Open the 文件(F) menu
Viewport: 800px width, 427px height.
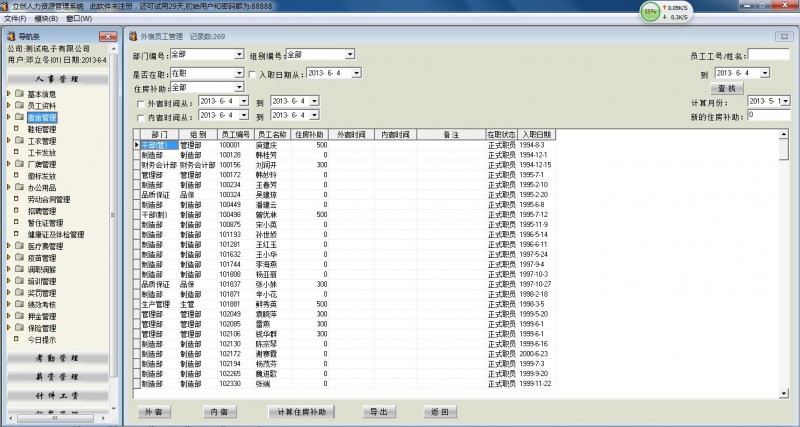15,18
